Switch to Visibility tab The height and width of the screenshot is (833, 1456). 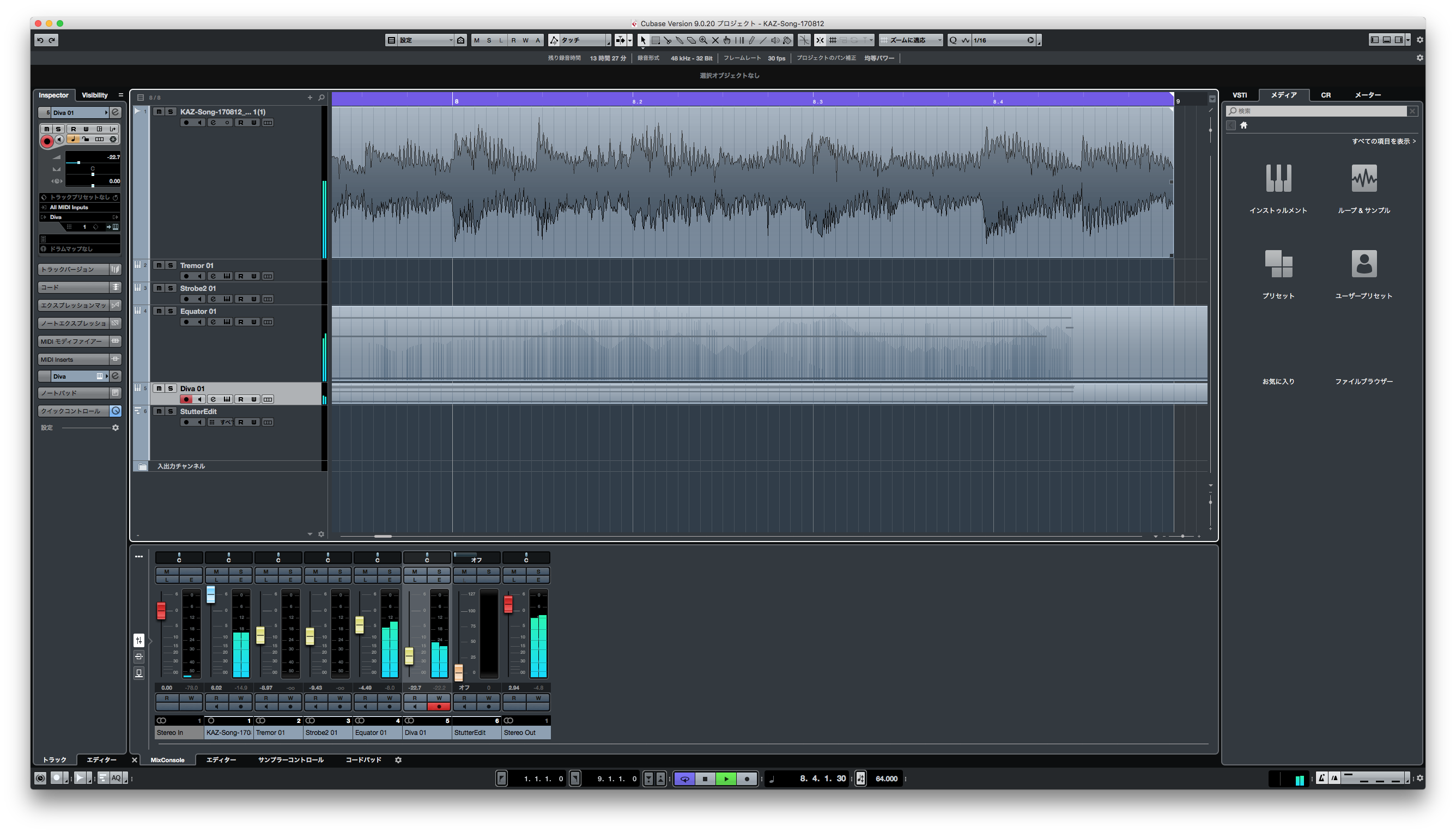point(94,95)
